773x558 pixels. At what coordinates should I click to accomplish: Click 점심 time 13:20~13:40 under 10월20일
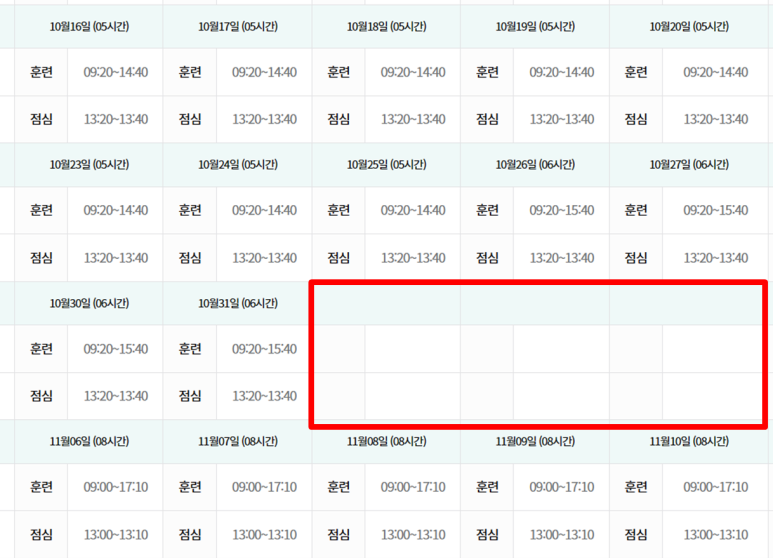[716, 119]
